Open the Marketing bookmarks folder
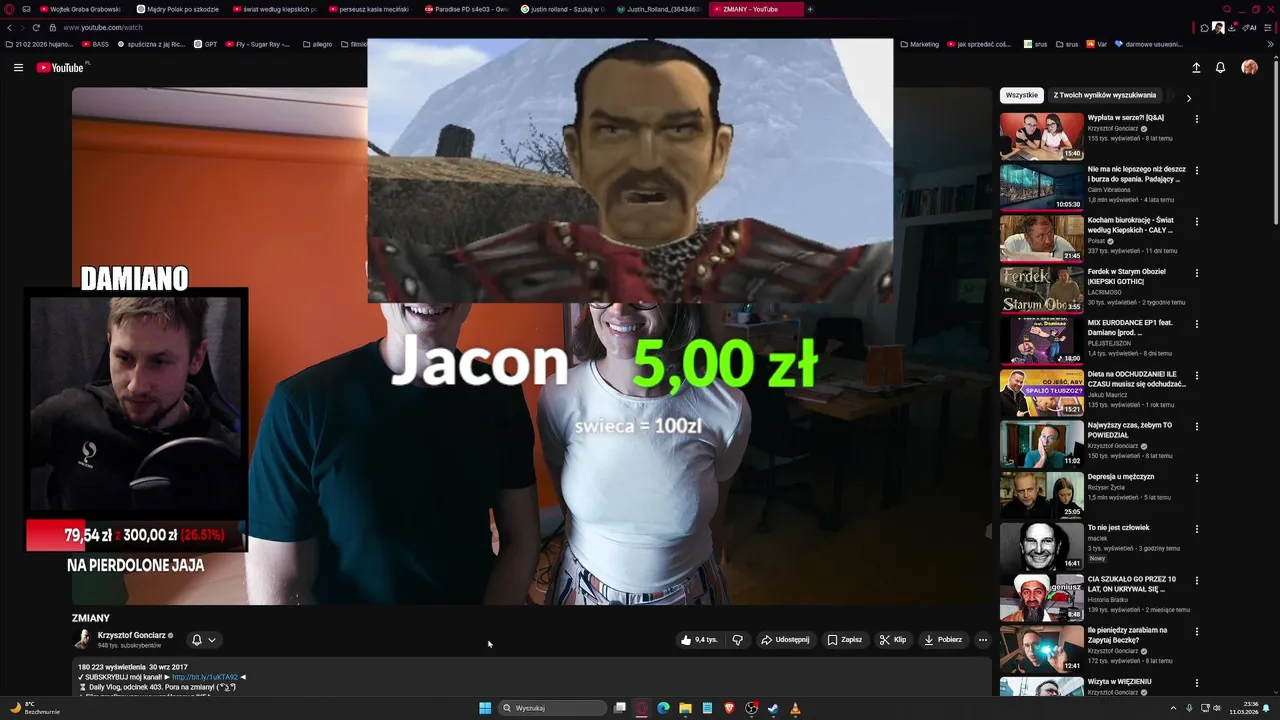Screen dimensions: 1280x720 pos(919,44)
